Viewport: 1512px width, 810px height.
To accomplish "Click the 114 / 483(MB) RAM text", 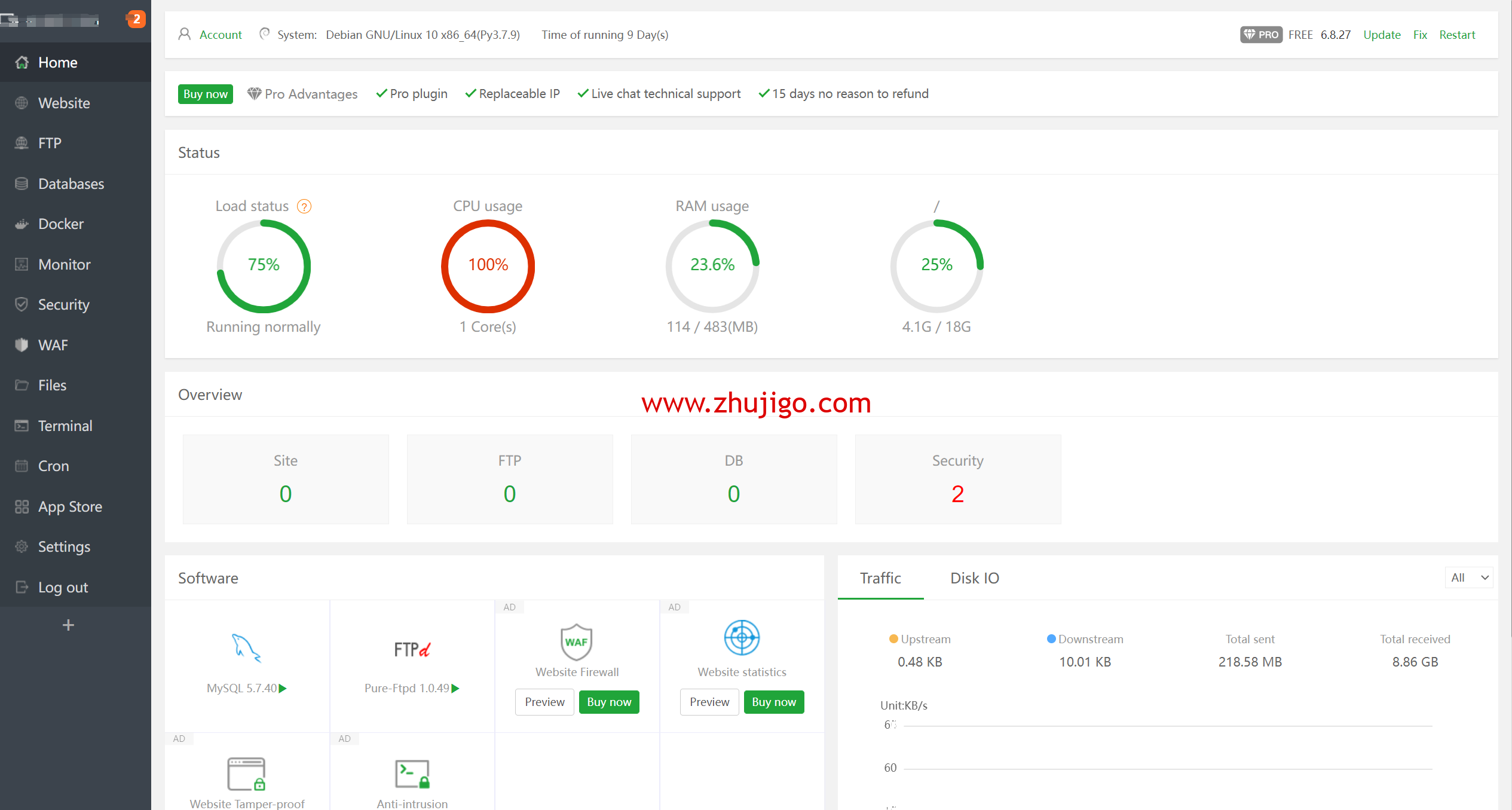I will click(x=712, y=327).
